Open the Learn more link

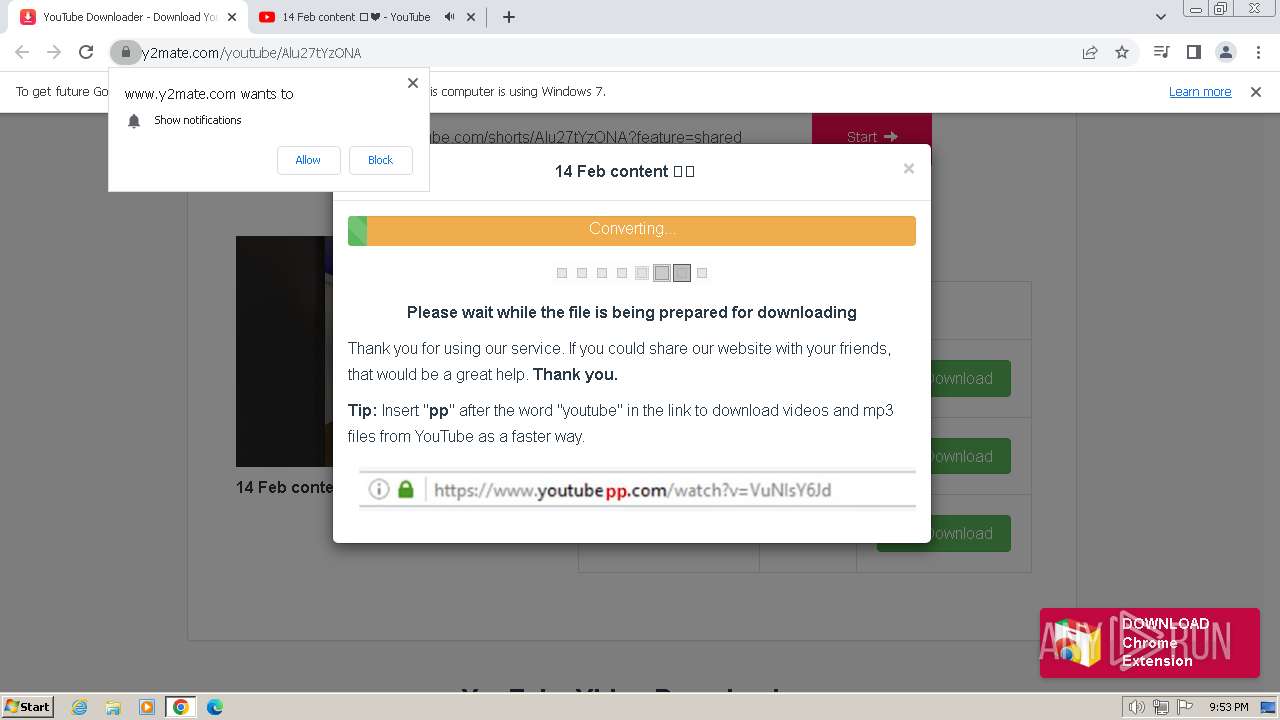click(x=1200, y=92)
